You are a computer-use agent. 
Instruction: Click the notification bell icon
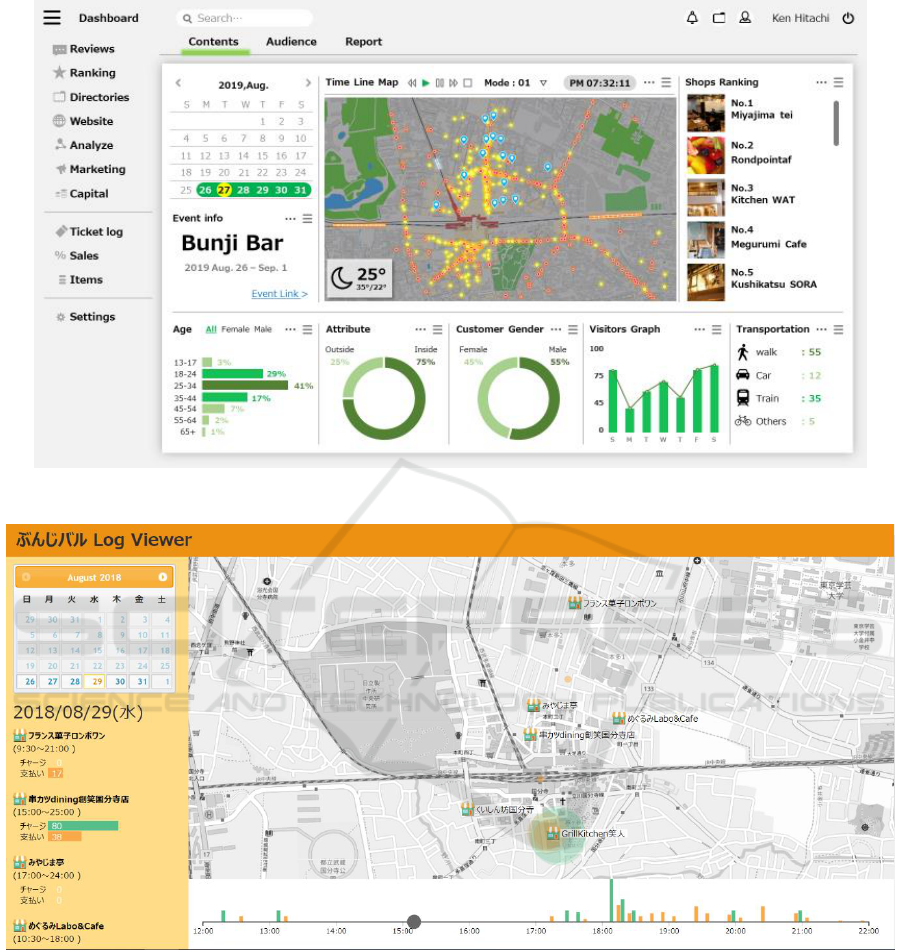(x=692, y=18)
